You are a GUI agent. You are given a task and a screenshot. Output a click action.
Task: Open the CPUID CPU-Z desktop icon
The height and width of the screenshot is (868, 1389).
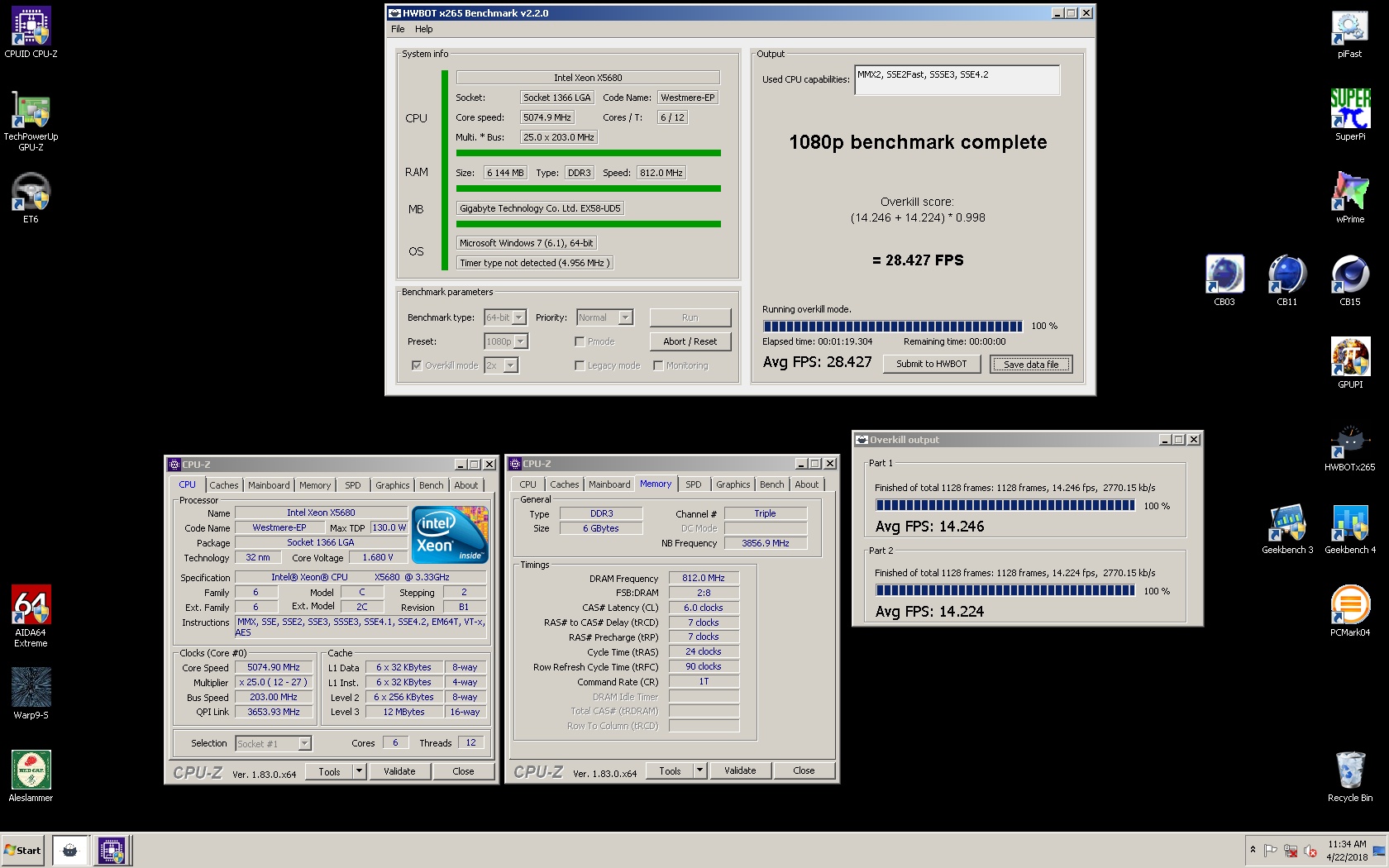click(x=31, y=33)
